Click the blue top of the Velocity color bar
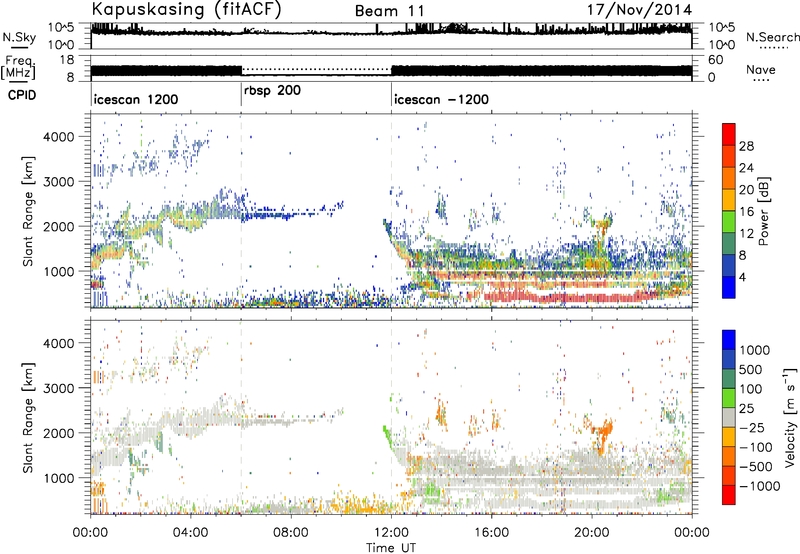Viewport: 800px width, 554px height. 729,339
